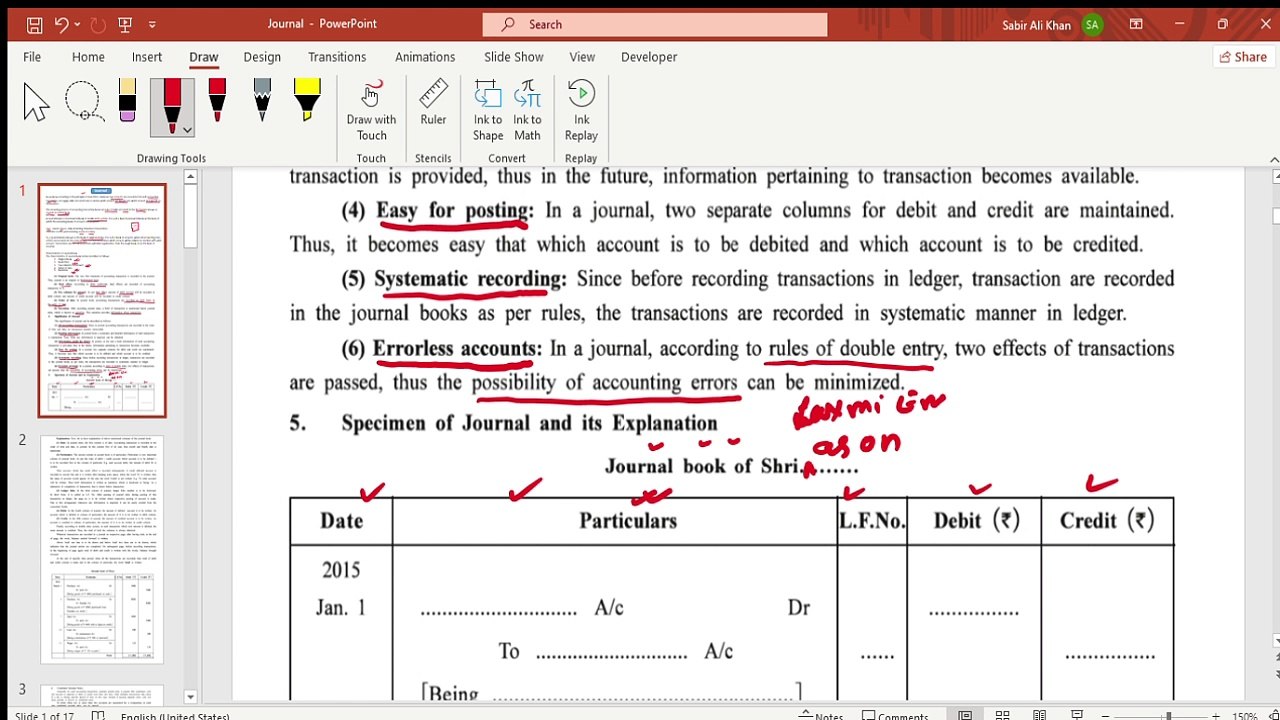Select the Lasso Select tool
The width and height of the screenshot is (1280, 720).
pos(83,103)
